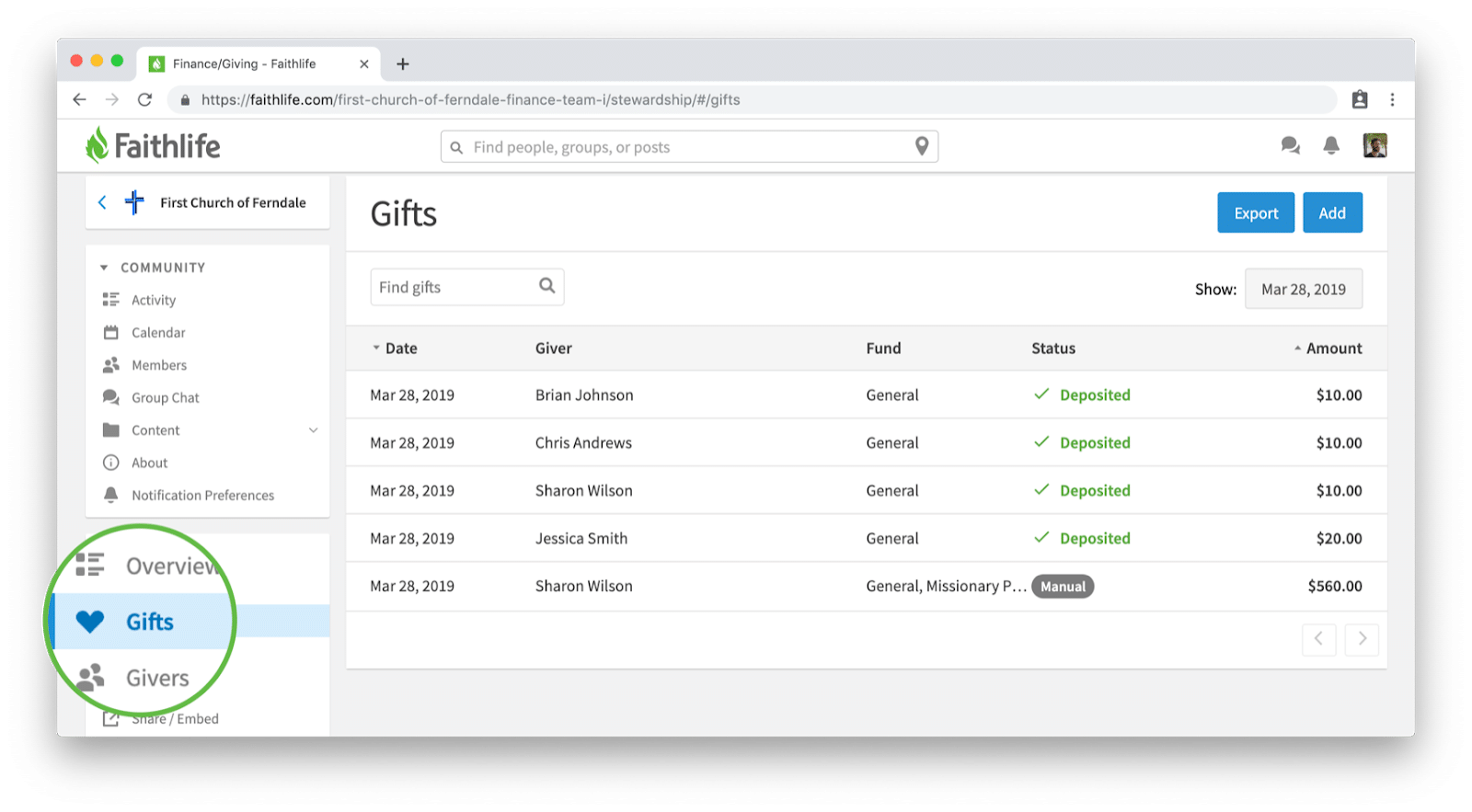The image size is (1472, 812).
Task: Click the Status column header
Action: pos(1053,349)
